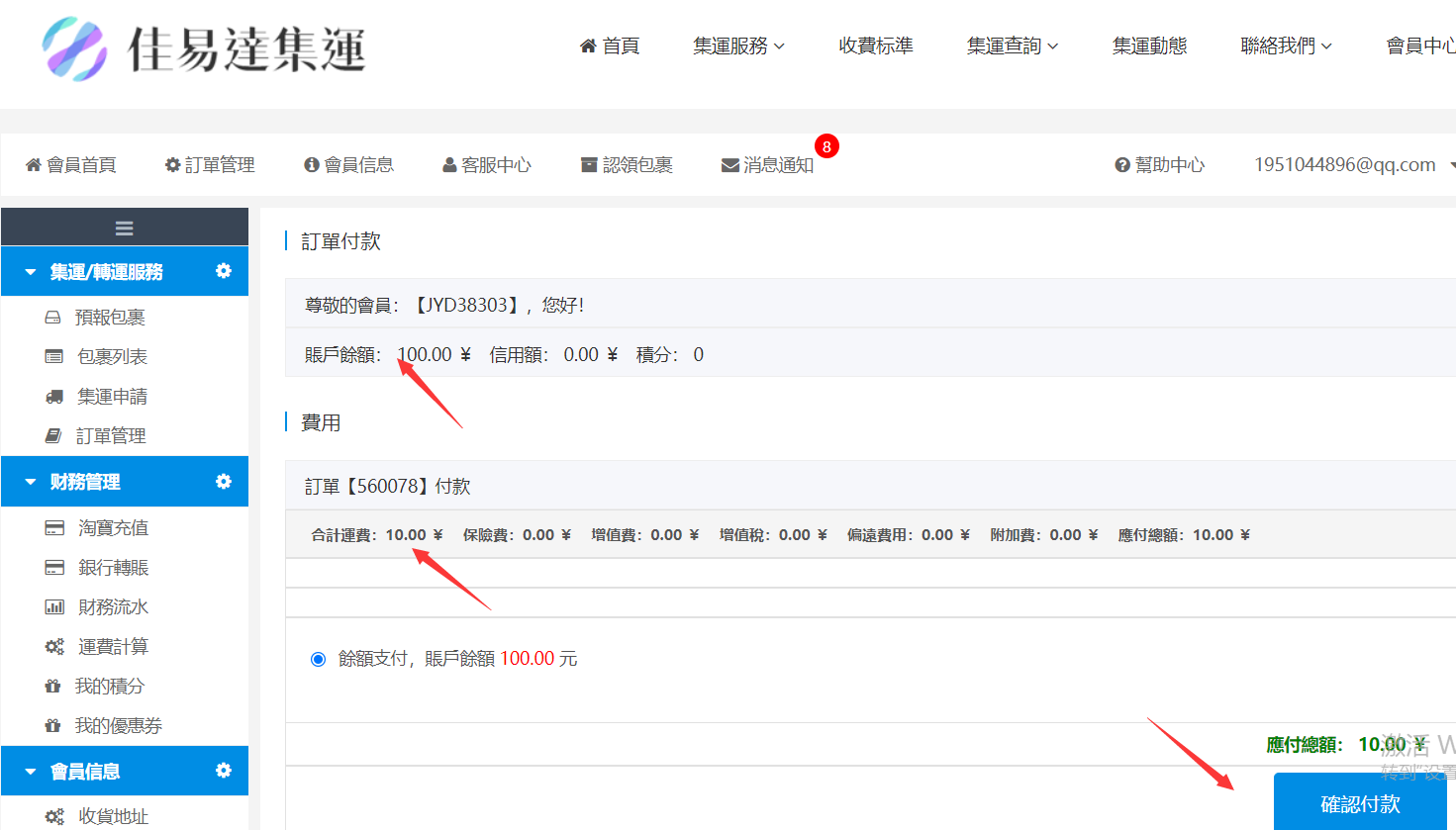Click the gears icon beside 收貨地址
The image size is (1456, 830).
click(x=54, y=816)
